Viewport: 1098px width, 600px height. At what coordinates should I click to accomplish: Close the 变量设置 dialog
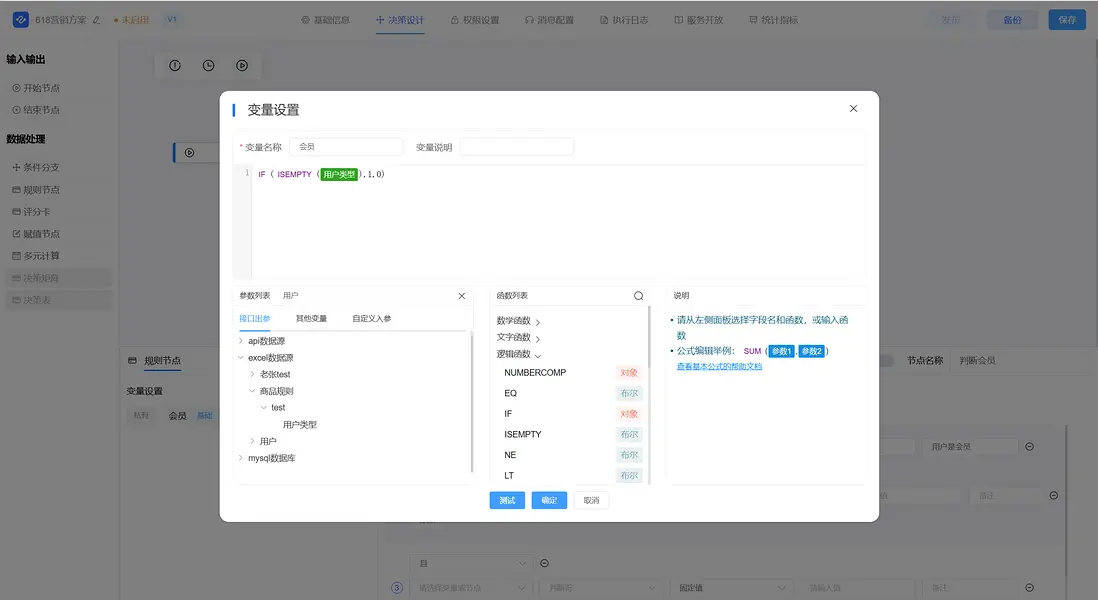(853, 109)
